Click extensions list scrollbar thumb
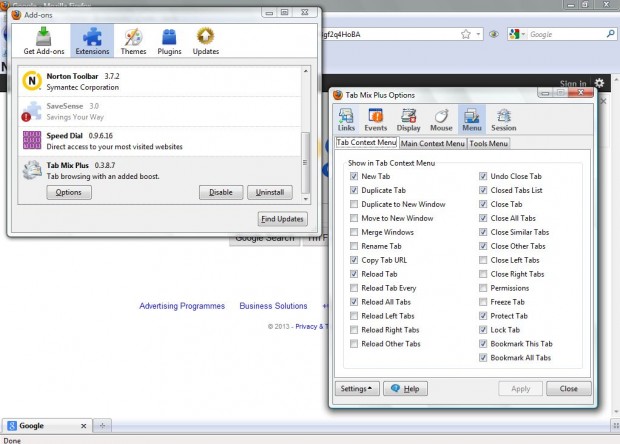 click(x=305, y=162)
